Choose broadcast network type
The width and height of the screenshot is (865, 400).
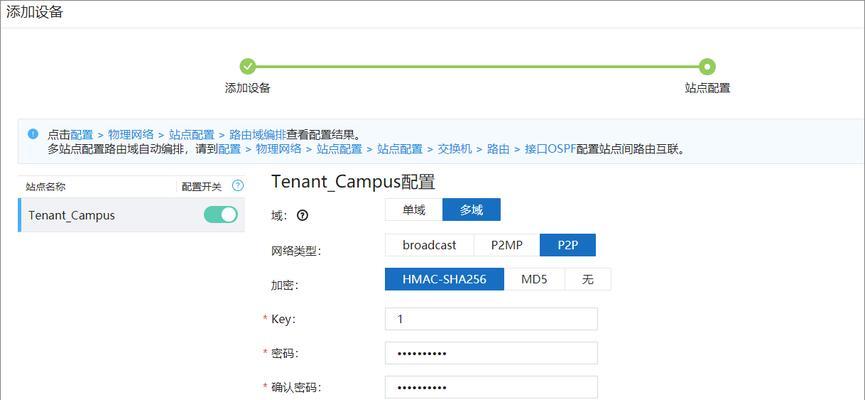tap(429, 246)
